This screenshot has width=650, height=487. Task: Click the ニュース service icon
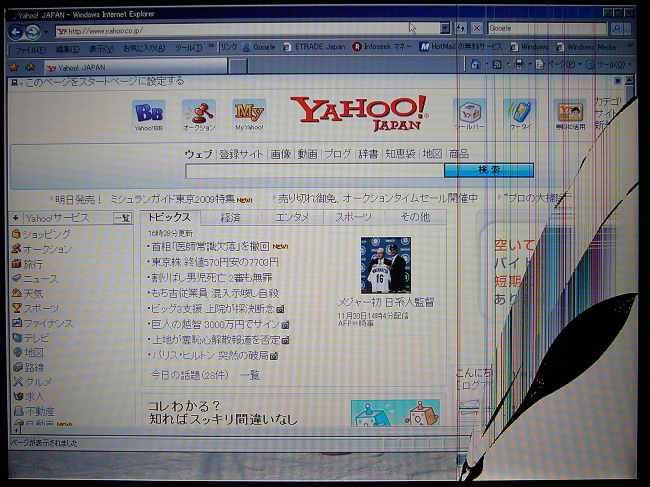point(16,279)
